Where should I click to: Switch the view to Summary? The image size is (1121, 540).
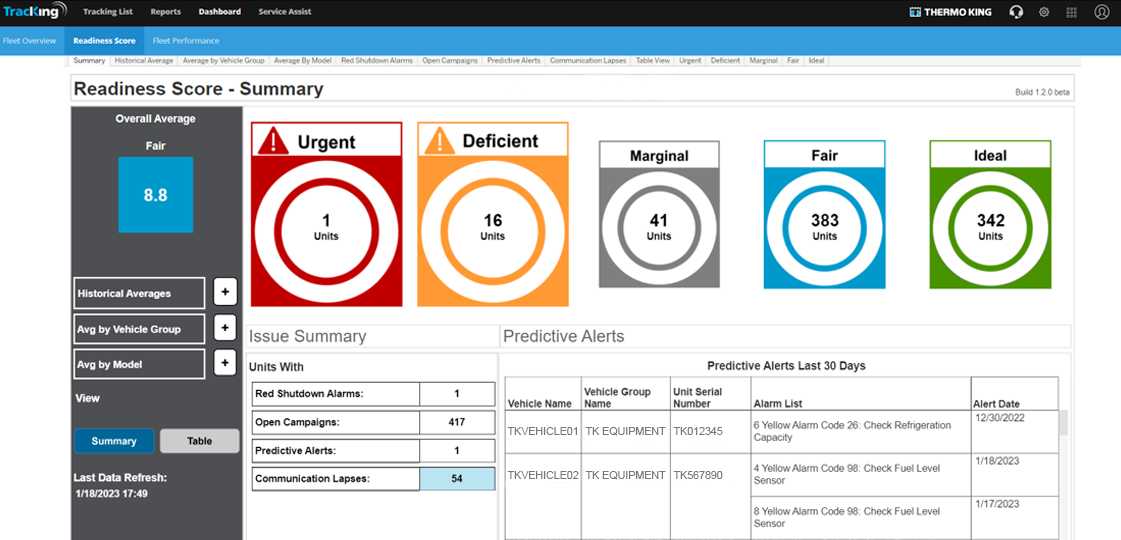point(114,441)
